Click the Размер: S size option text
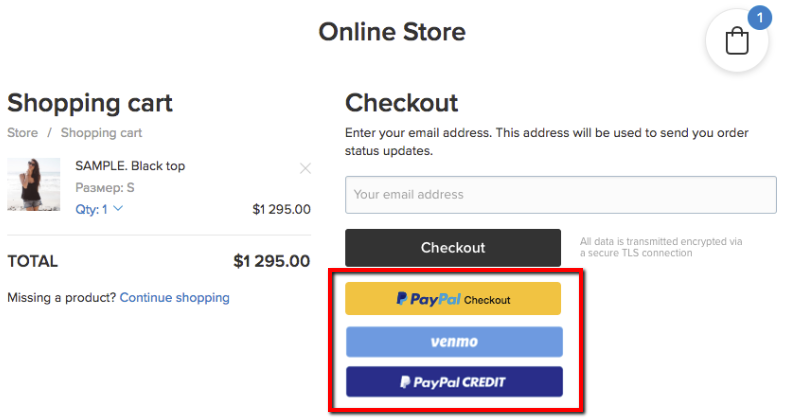Viewport: 786px width, 418px height. pyautogui.click(x=105, y=188)
